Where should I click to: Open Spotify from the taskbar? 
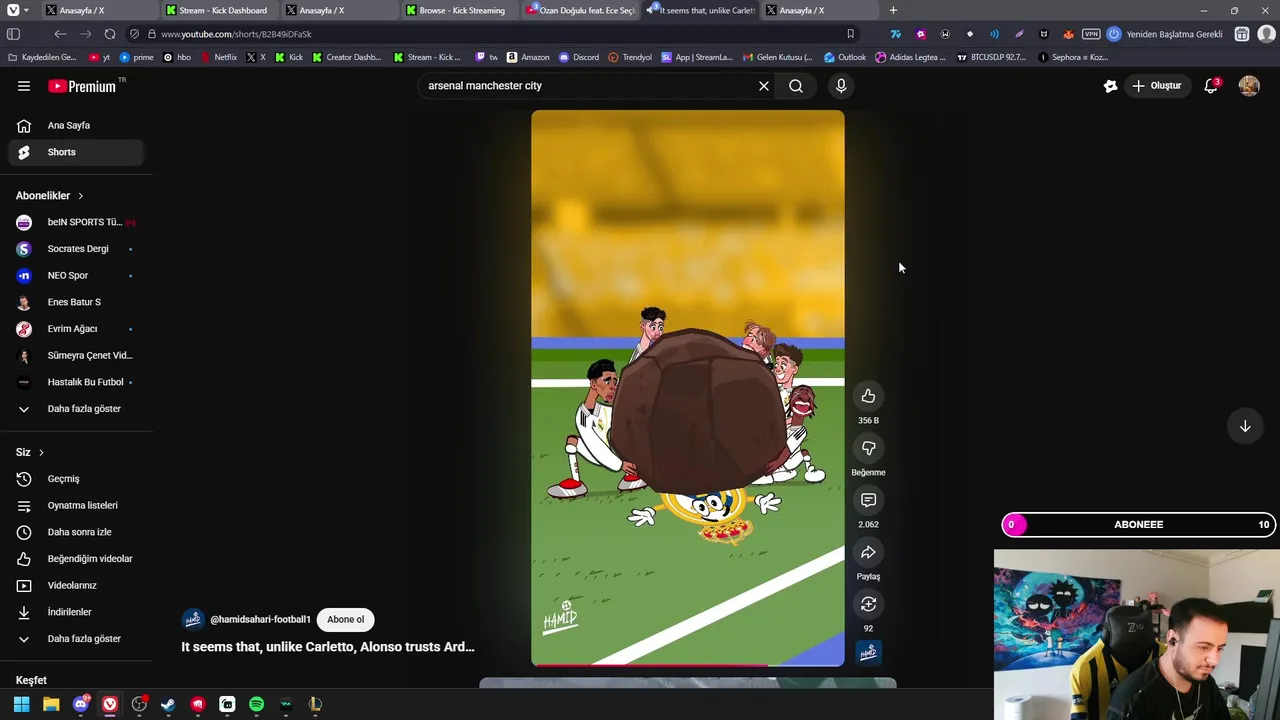[x=256, y=704]
